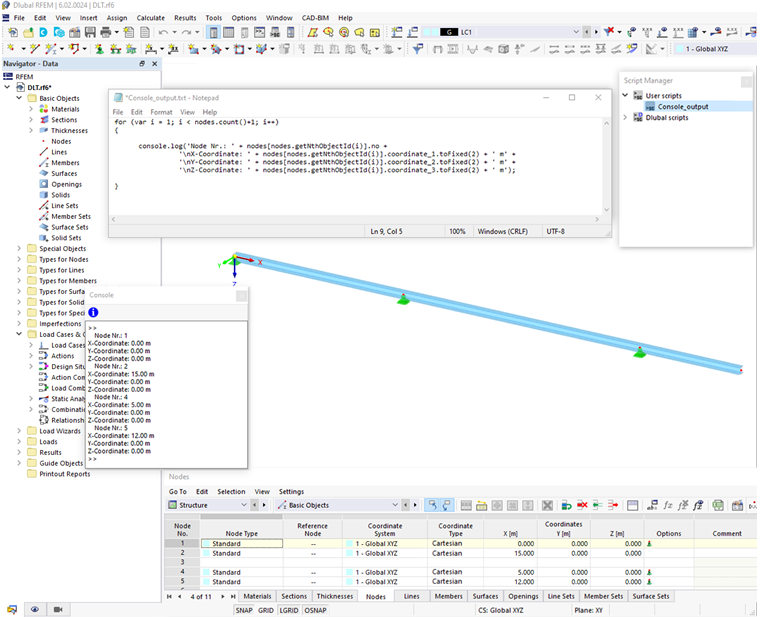Select Member Sets in Navigator tree

(71, 216)
